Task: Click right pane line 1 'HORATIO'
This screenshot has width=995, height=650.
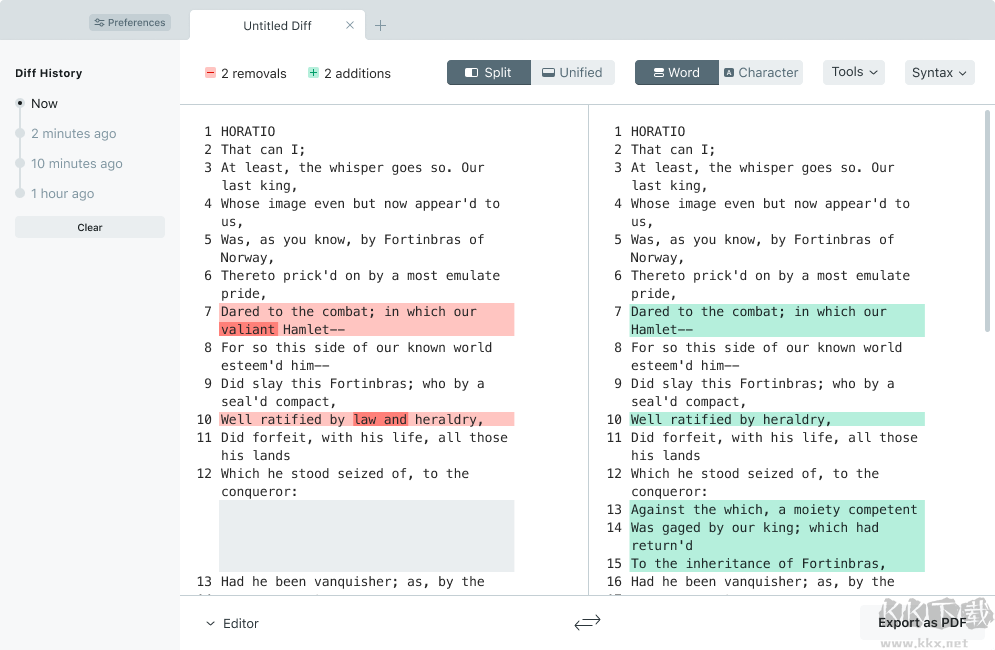Action: tap(657, 131)
